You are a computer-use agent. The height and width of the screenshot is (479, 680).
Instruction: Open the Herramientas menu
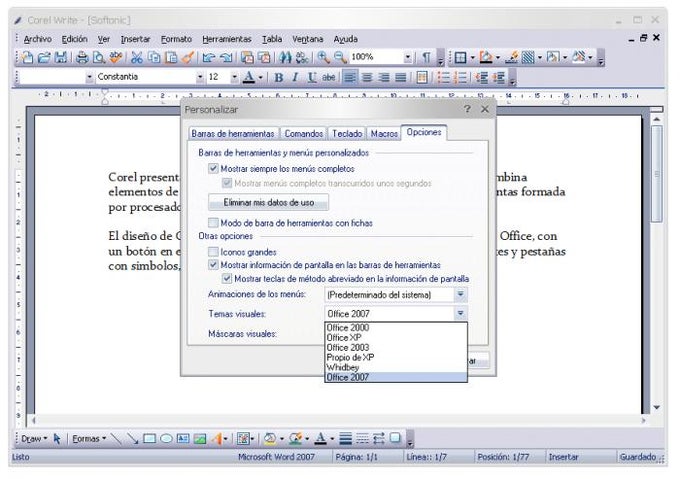[227, 39]
